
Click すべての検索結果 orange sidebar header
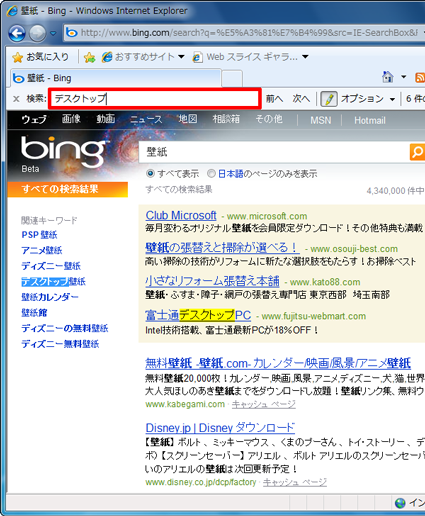[68, 189]
